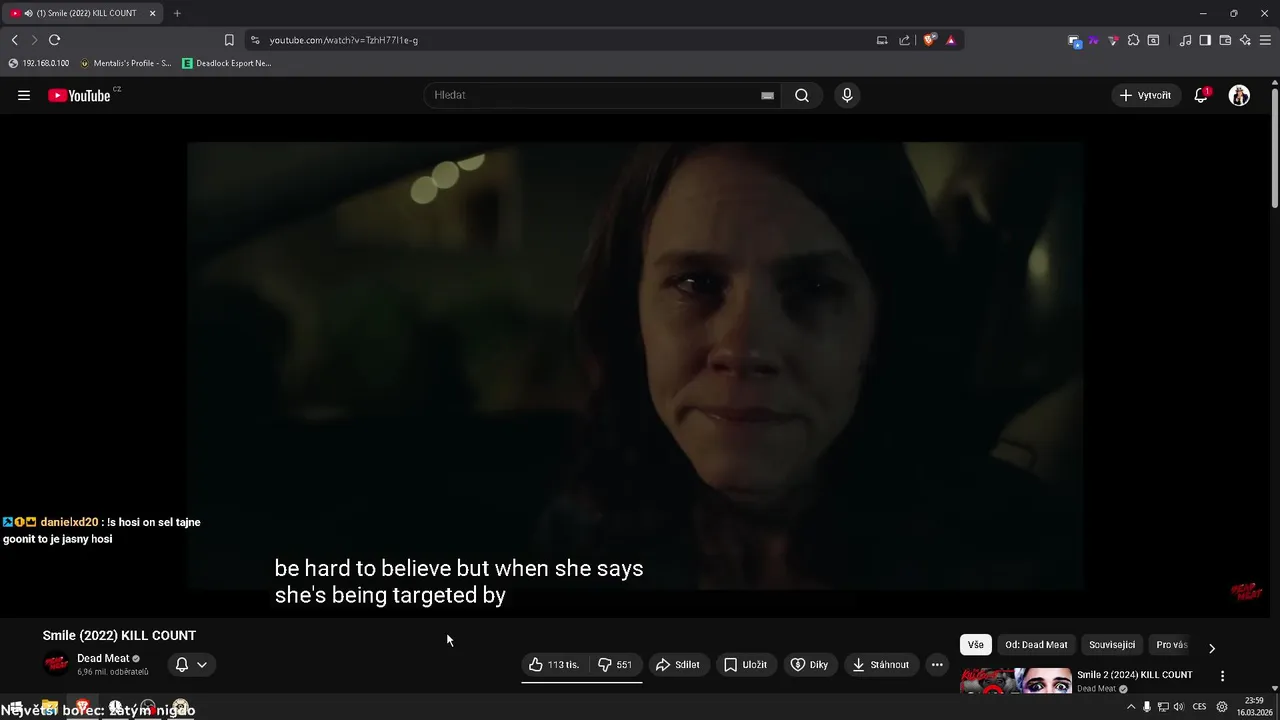Open the Dead Meat channel name link

[x=103, y=658]
